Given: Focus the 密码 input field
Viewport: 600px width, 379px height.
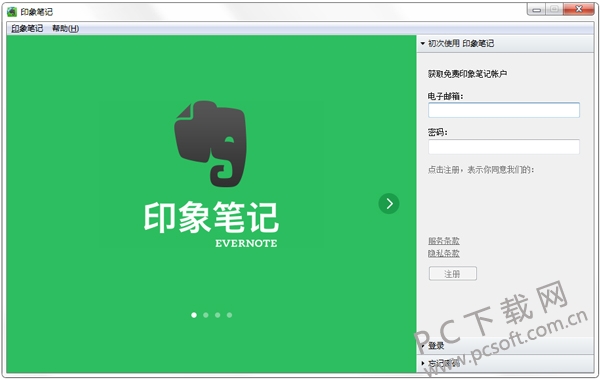Looking at the screenshot, I should pos(504,147).
